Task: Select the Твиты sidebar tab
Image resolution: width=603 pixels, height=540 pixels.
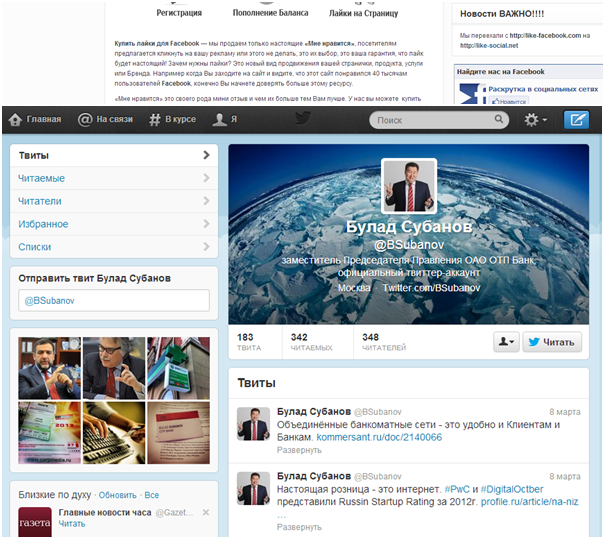Action: [x=114, y=155]
